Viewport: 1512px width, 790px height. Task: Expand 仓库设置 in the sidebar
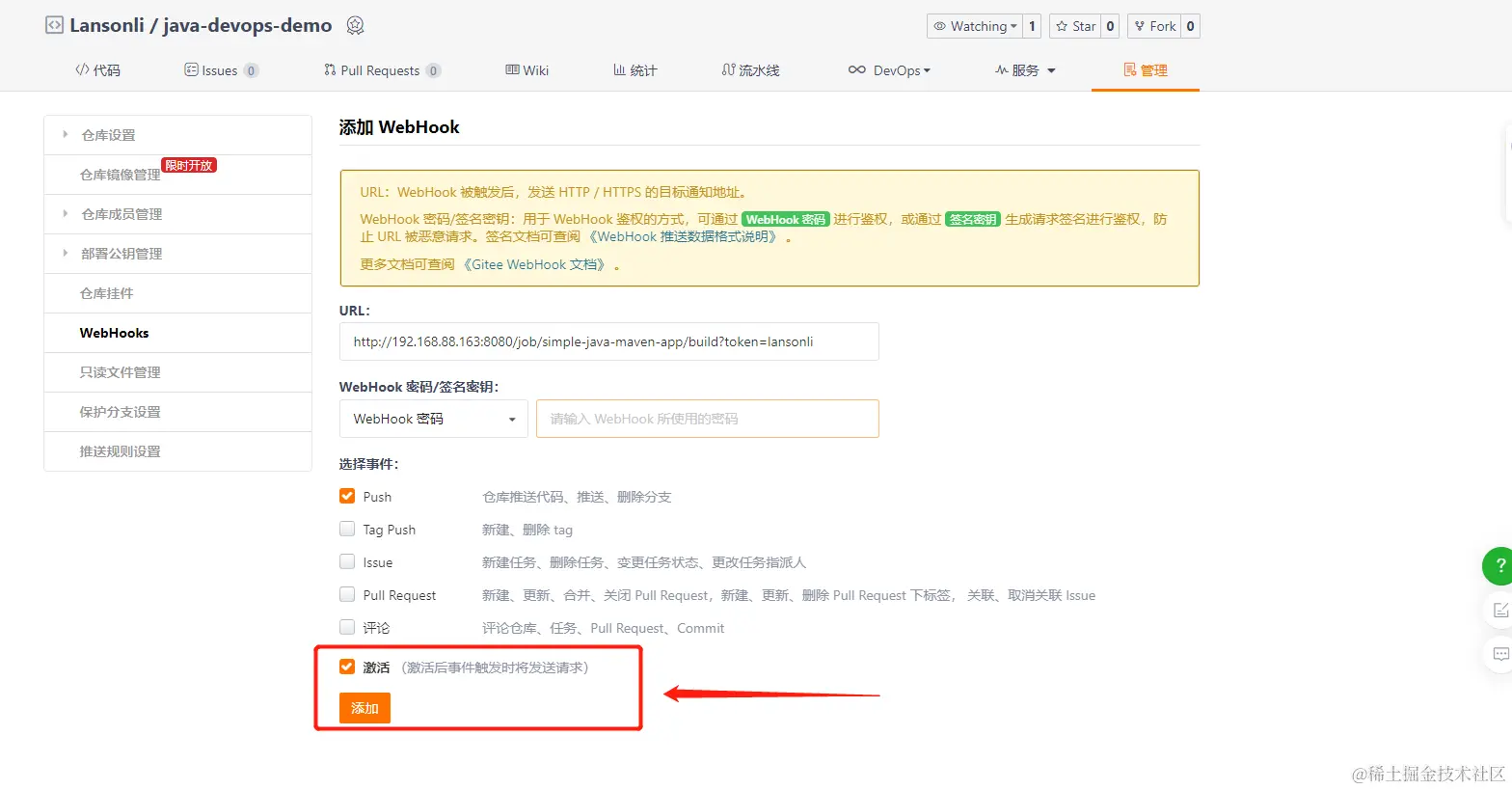(x=178, y=135)
